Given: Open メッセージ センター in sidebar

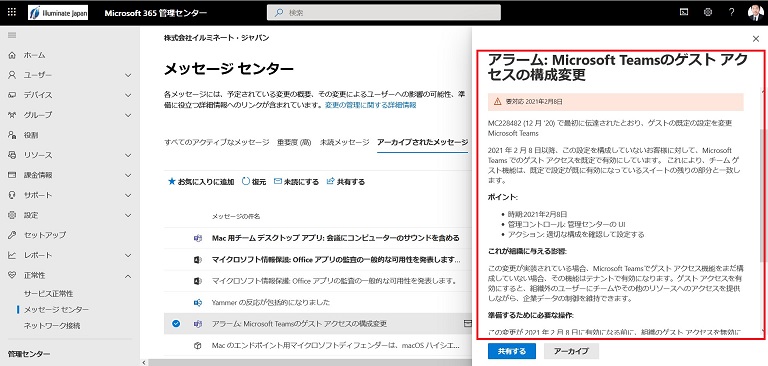Looking at the screenshot, I should tap(56, 310).
